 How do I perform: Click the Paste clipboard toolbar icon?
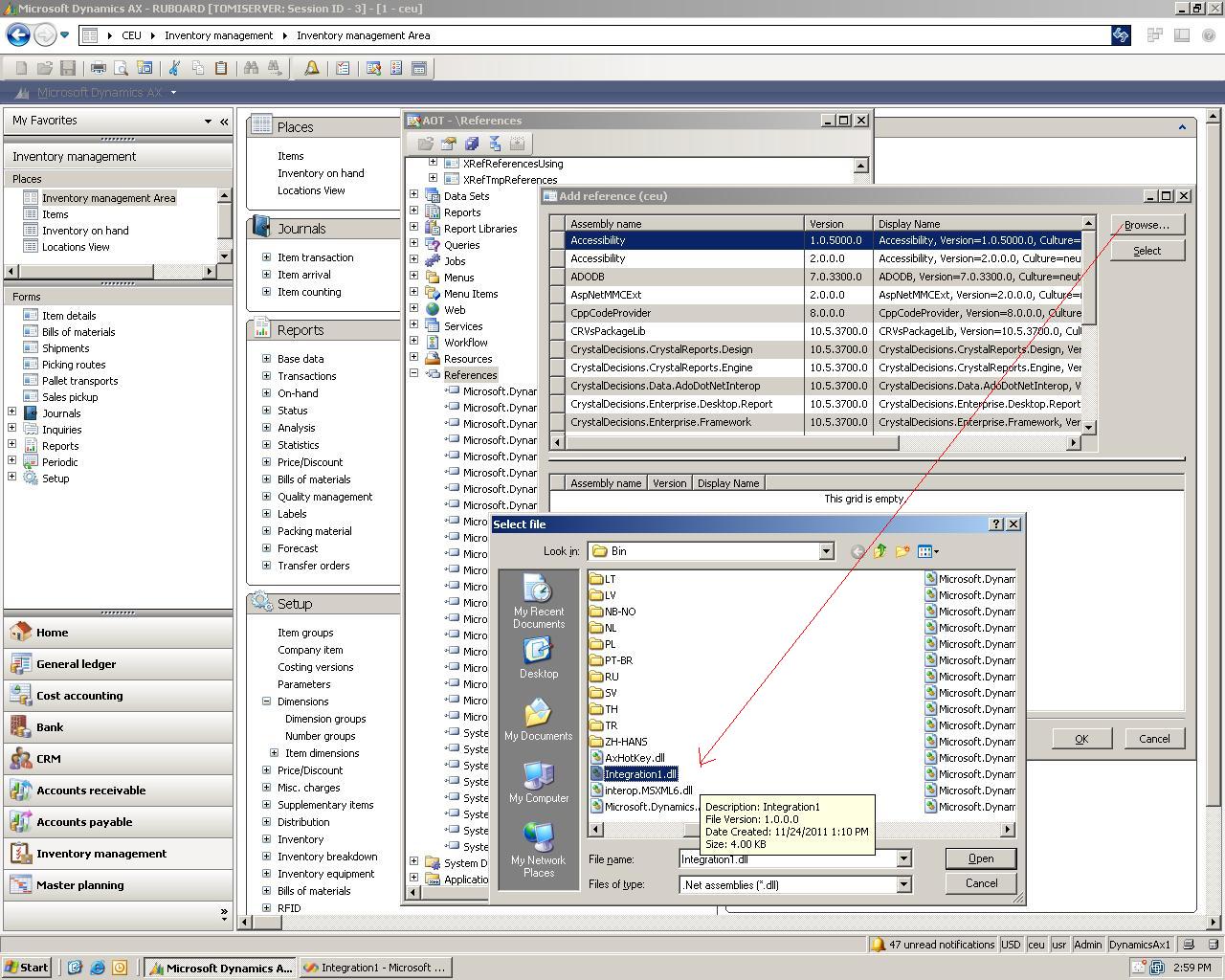pyautogui.click(x=220, y=68)
